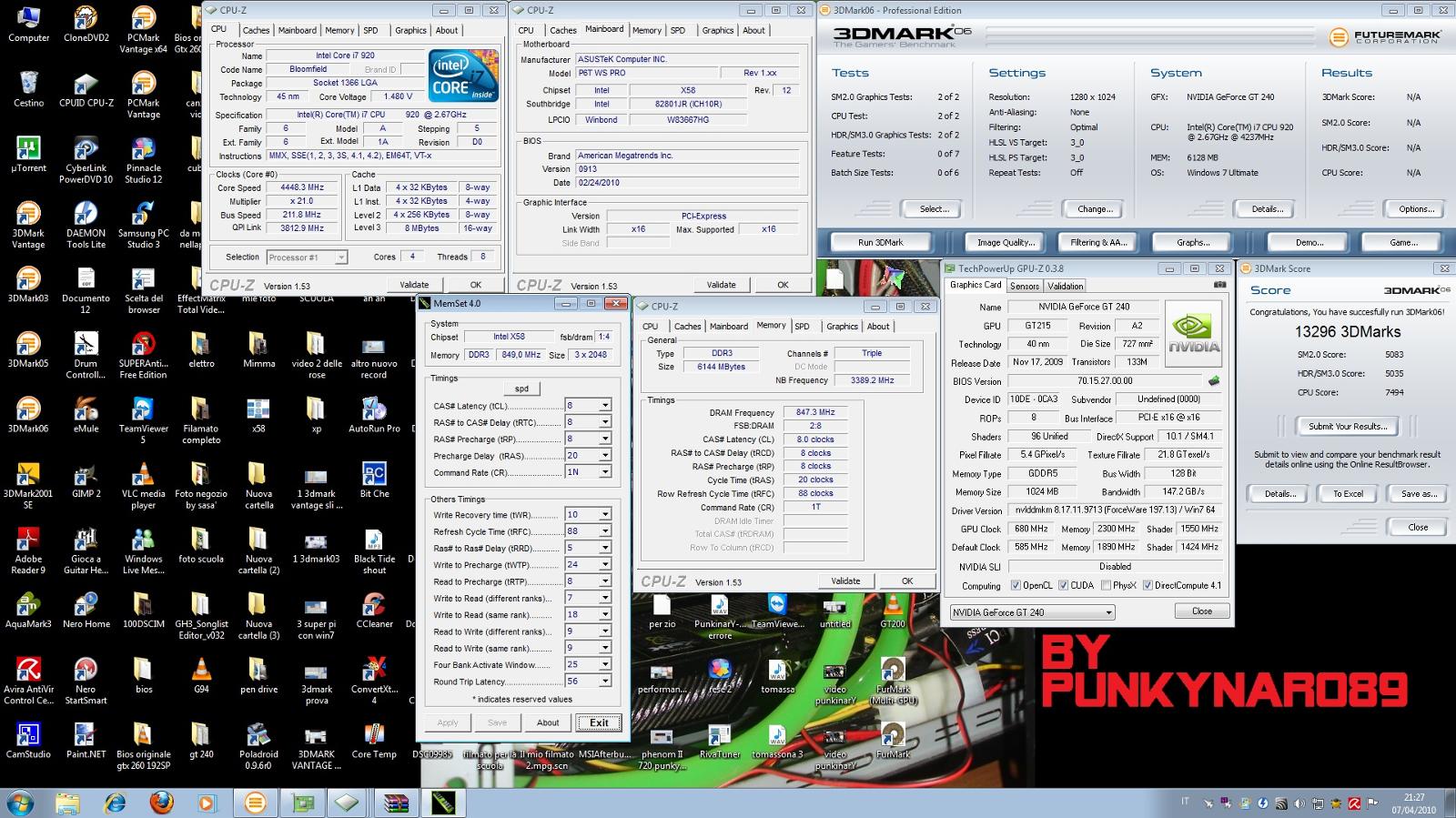This screenshot has height=818, width=1456.
Task: Open the 3DMark Vantage desktop shortcut
Action: [28, 227]
